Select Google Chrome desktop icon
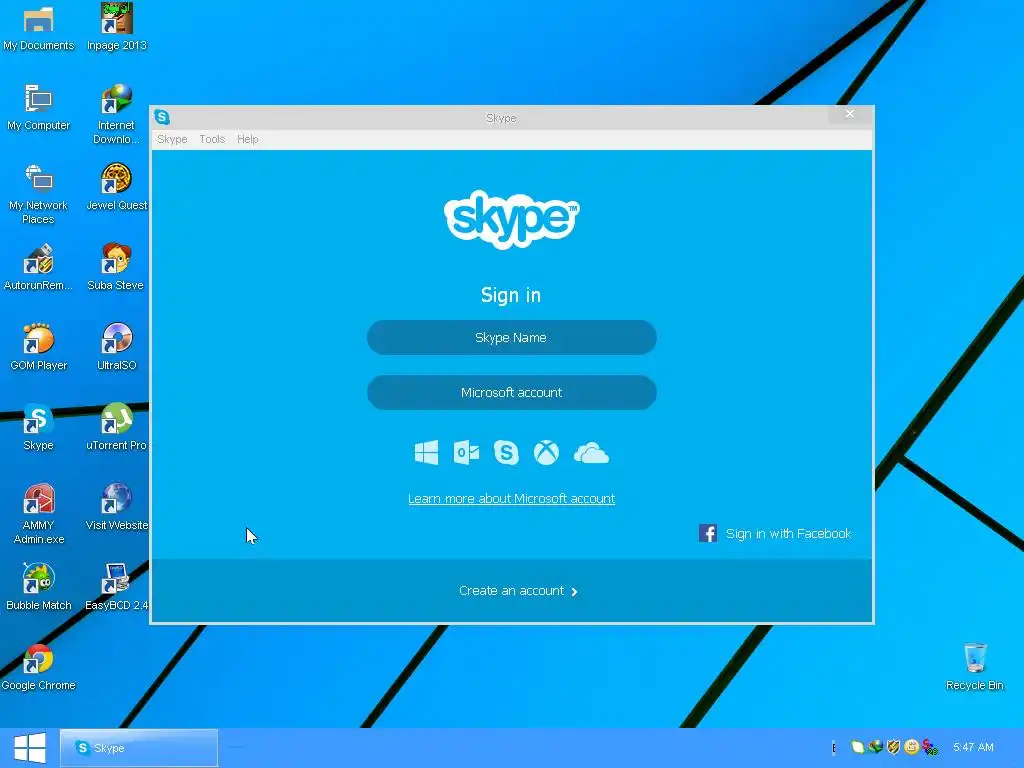Image resolution: width=1024 pixels, height=768 pixels. (38, 668)
